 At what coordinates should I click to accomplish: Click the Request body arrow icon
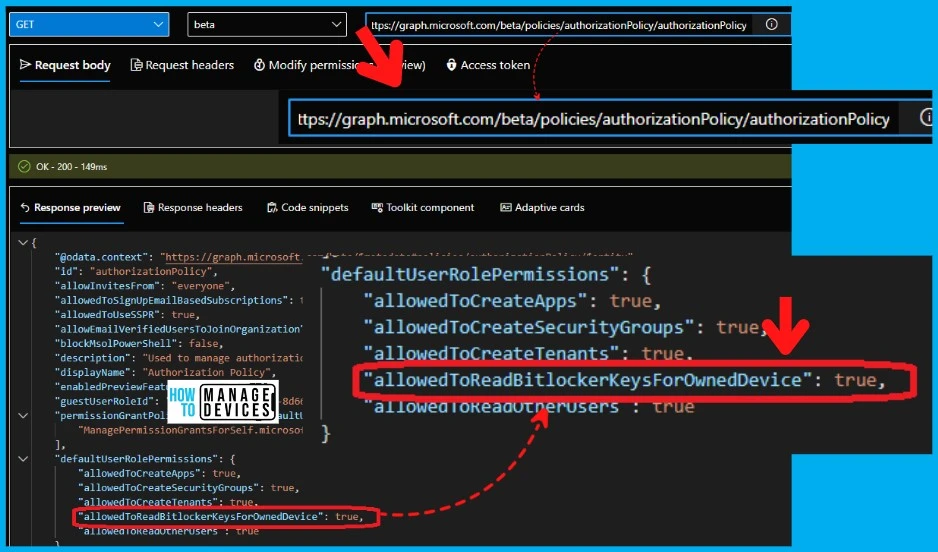(x=25, y=65)
